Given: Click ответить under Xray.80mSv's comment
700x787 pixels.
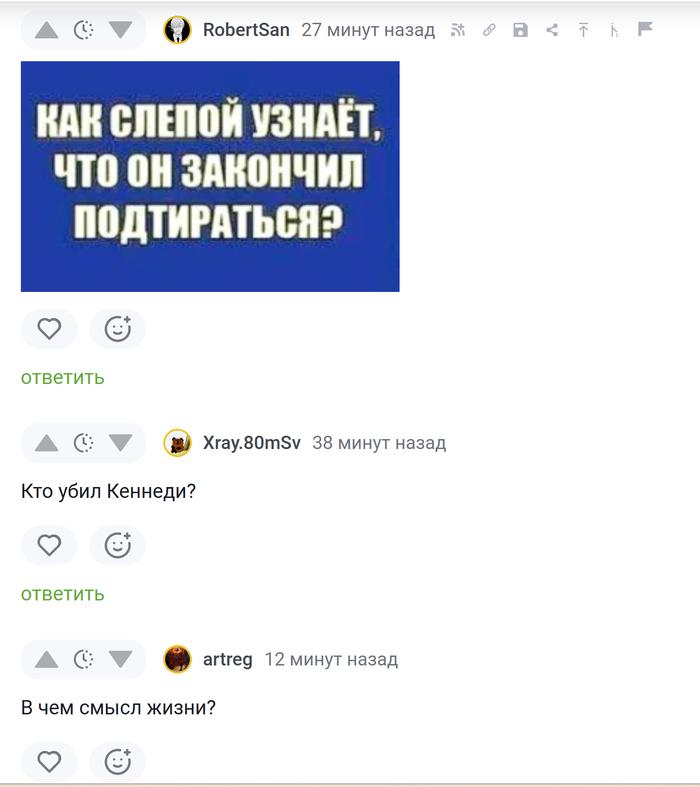Looking at the screenshot, I should click(63, 594).
